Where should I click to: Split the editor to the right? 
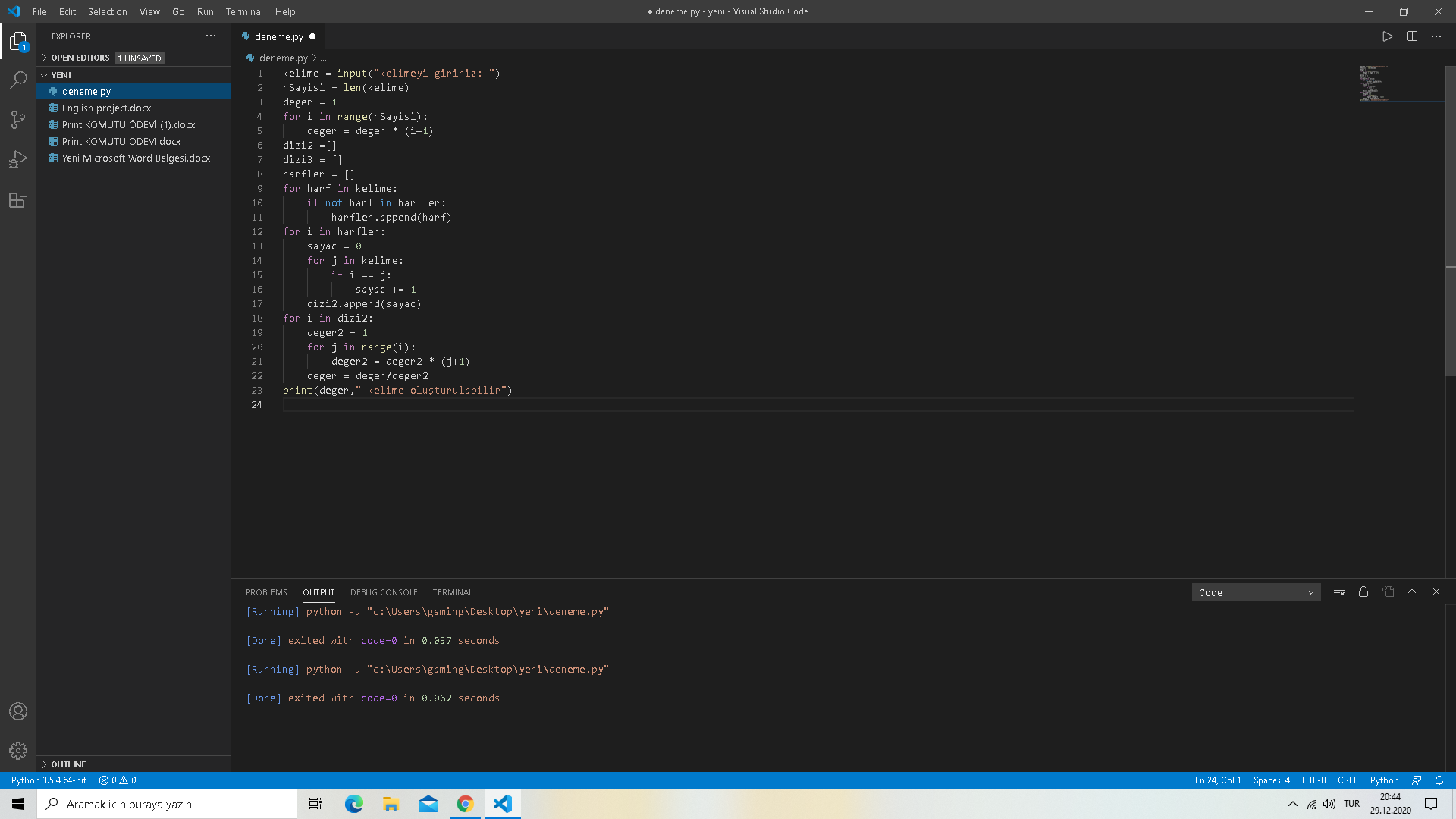point(1412,36)
